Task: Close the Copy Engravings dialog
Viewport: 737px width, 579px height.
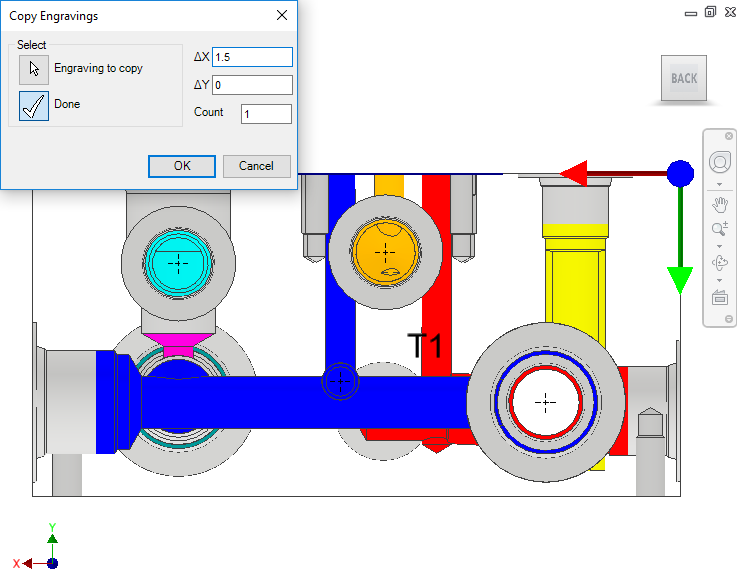Action: (282, 16)
